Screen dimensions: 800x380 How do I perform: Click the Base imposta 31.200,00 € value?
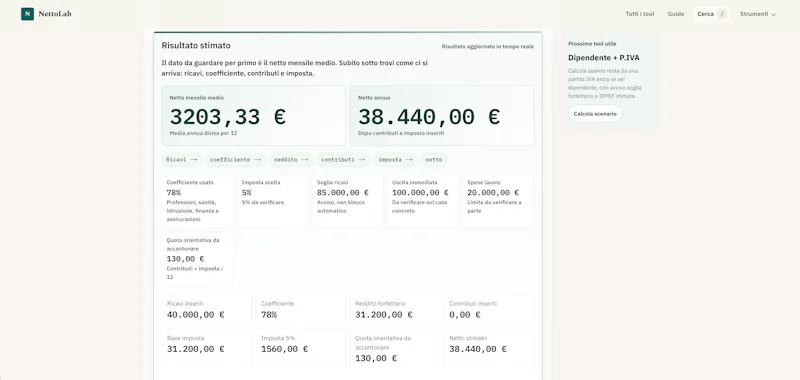tap(195, 349)
